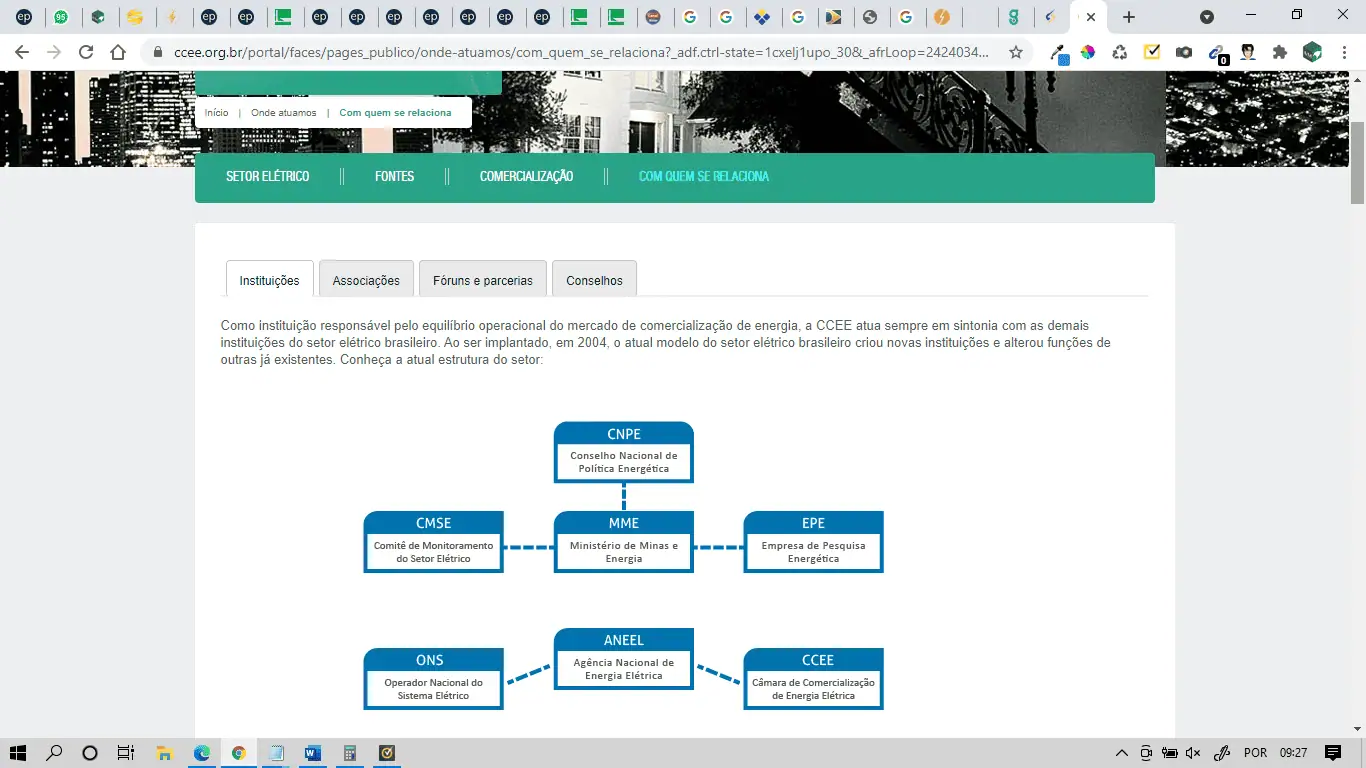Click the CCEE Câmara de Comercialização box
Screen dimensions: 1366x768
pos(814,679)
